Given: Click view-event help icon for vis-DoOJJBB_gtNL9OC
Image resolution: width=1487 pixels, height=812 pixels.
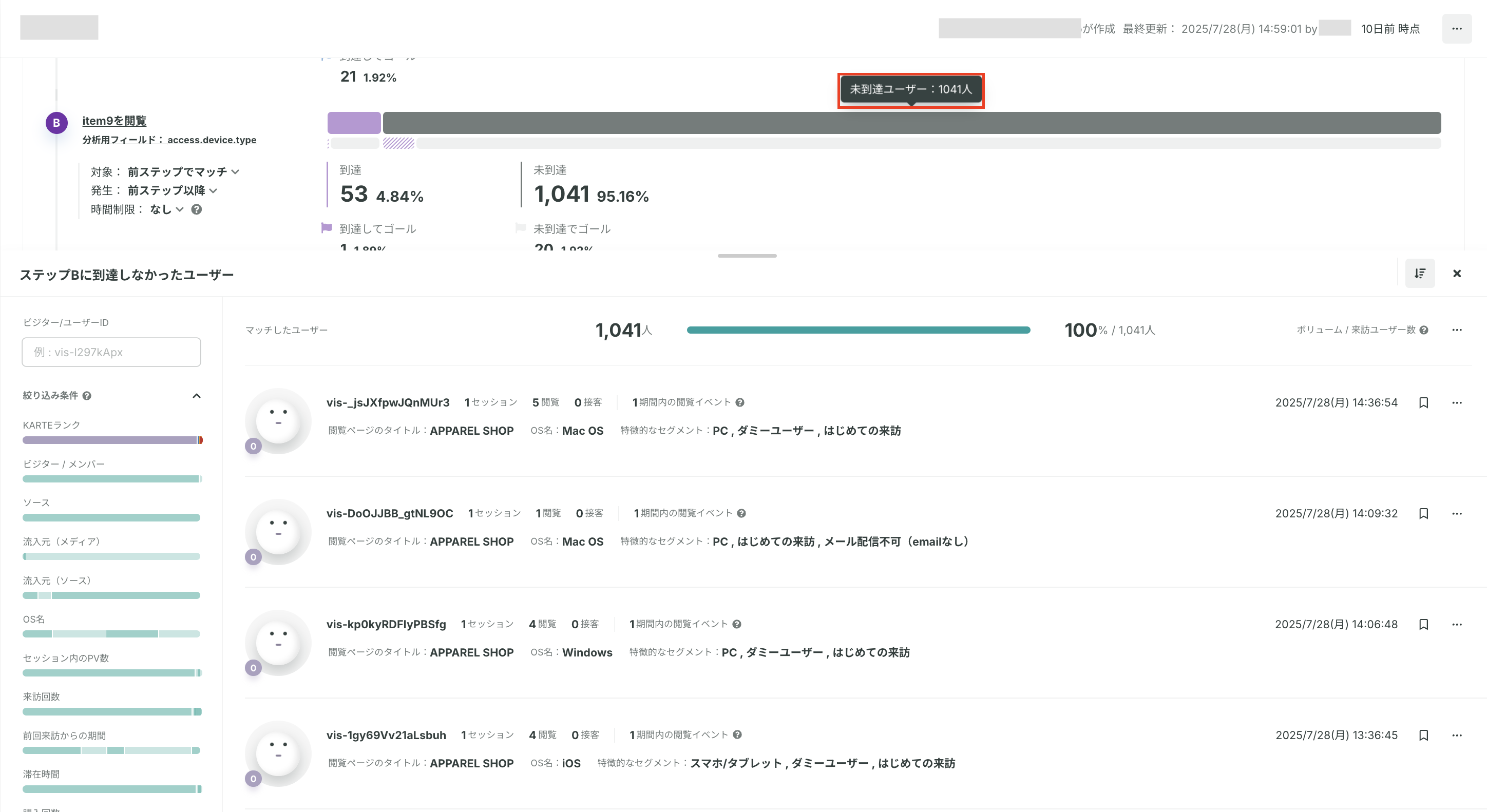Looking at the screenshot, I should 741,514.
